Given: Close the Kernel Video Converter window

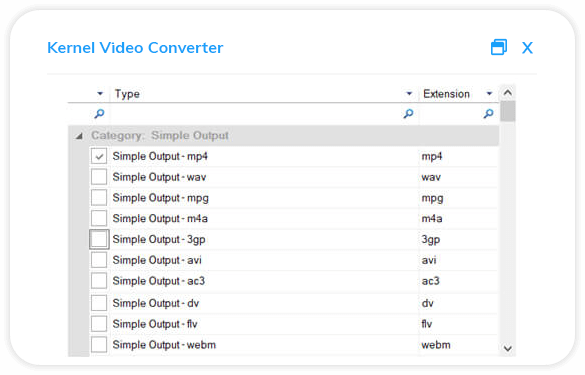Looking at the screenshot, I should click(527, 48).
